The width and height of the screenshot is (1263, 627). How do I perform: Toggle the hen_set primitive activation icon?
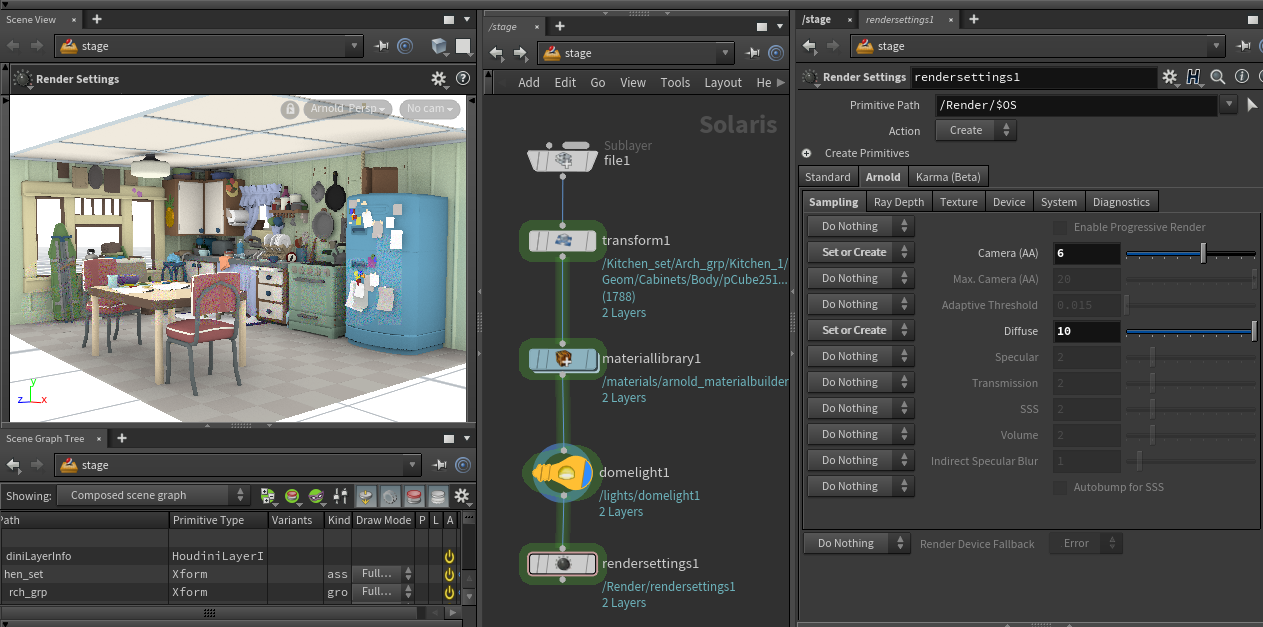coord(449,574)
